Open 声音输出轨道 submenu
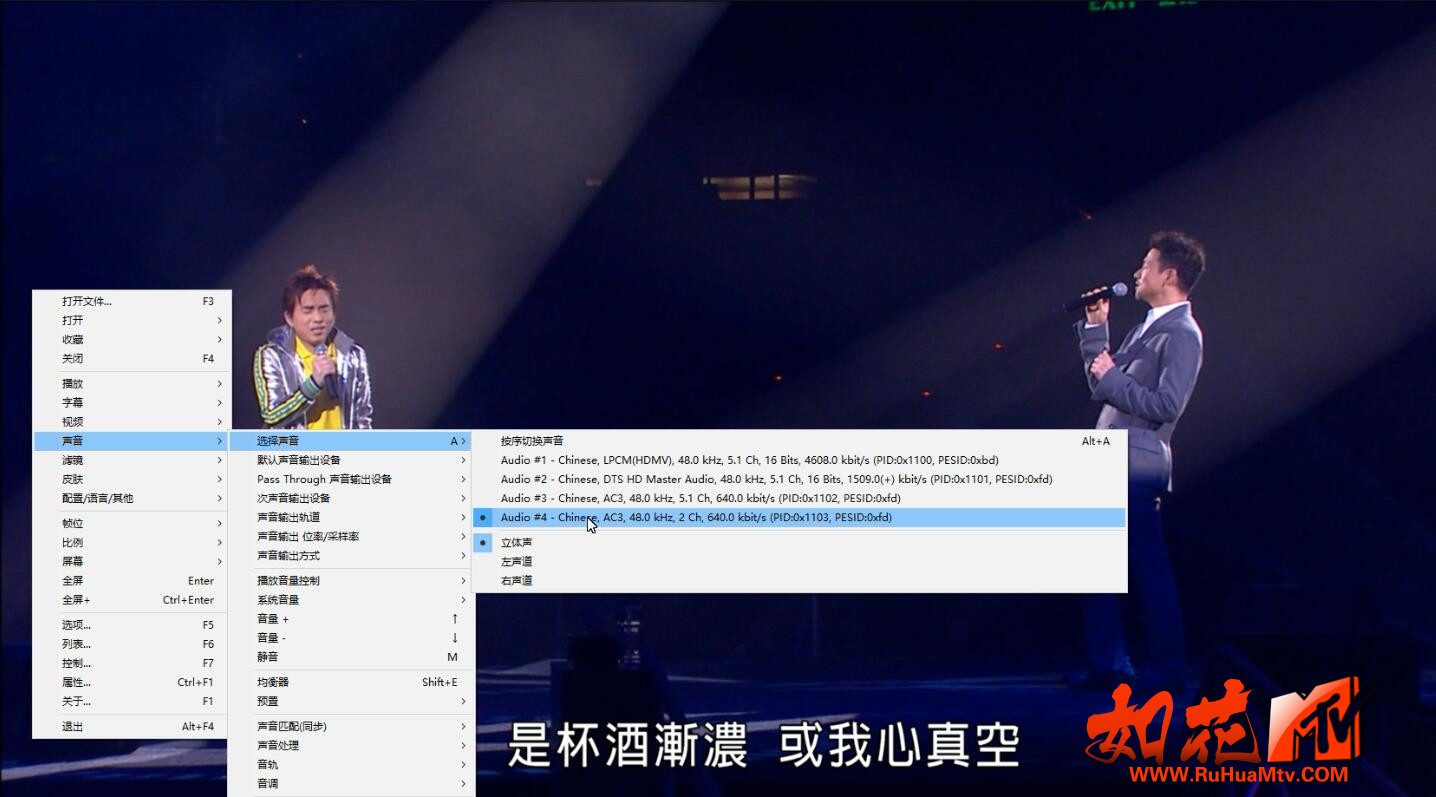 click(351, 517)
